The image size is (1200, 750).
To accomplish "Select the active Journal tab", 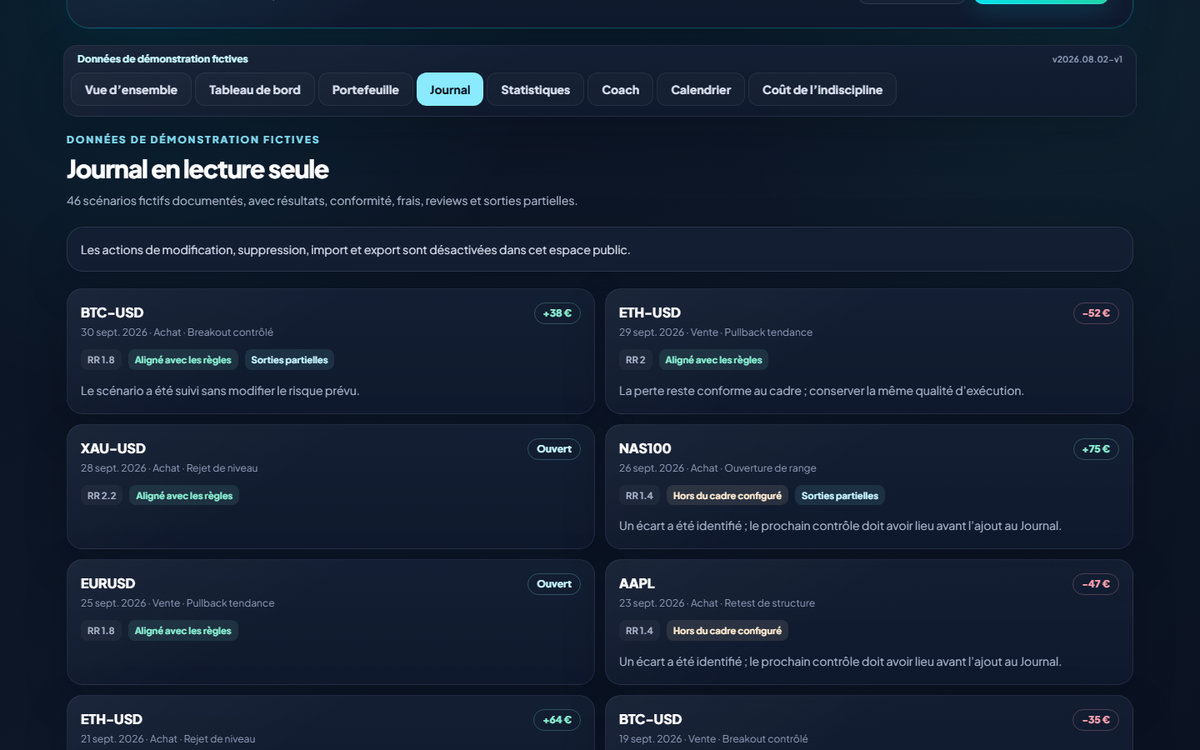I will point(450,89).
